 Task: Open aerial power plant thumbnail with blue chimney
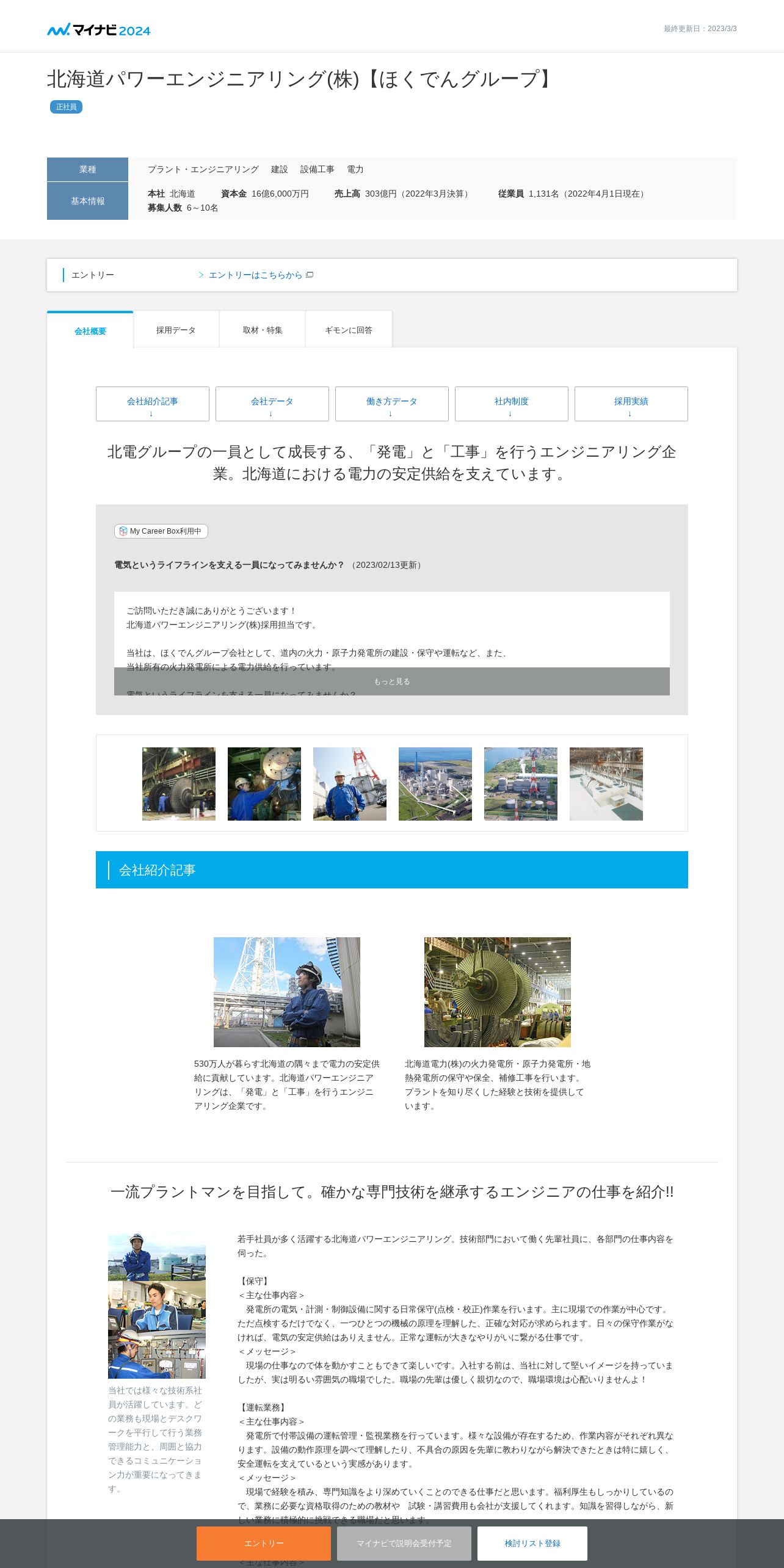(435, 784)
